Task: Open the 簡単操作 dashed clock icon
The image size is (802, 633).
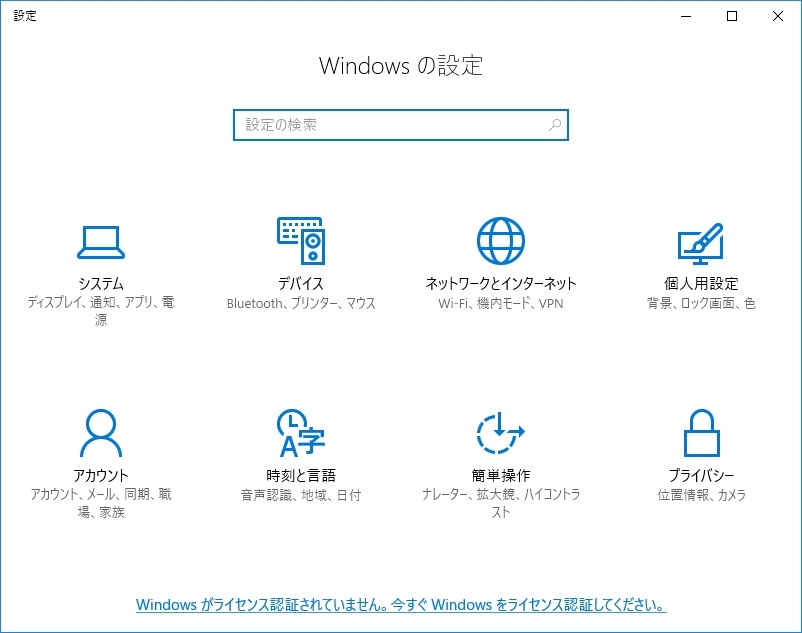Action: pos(501,433)
